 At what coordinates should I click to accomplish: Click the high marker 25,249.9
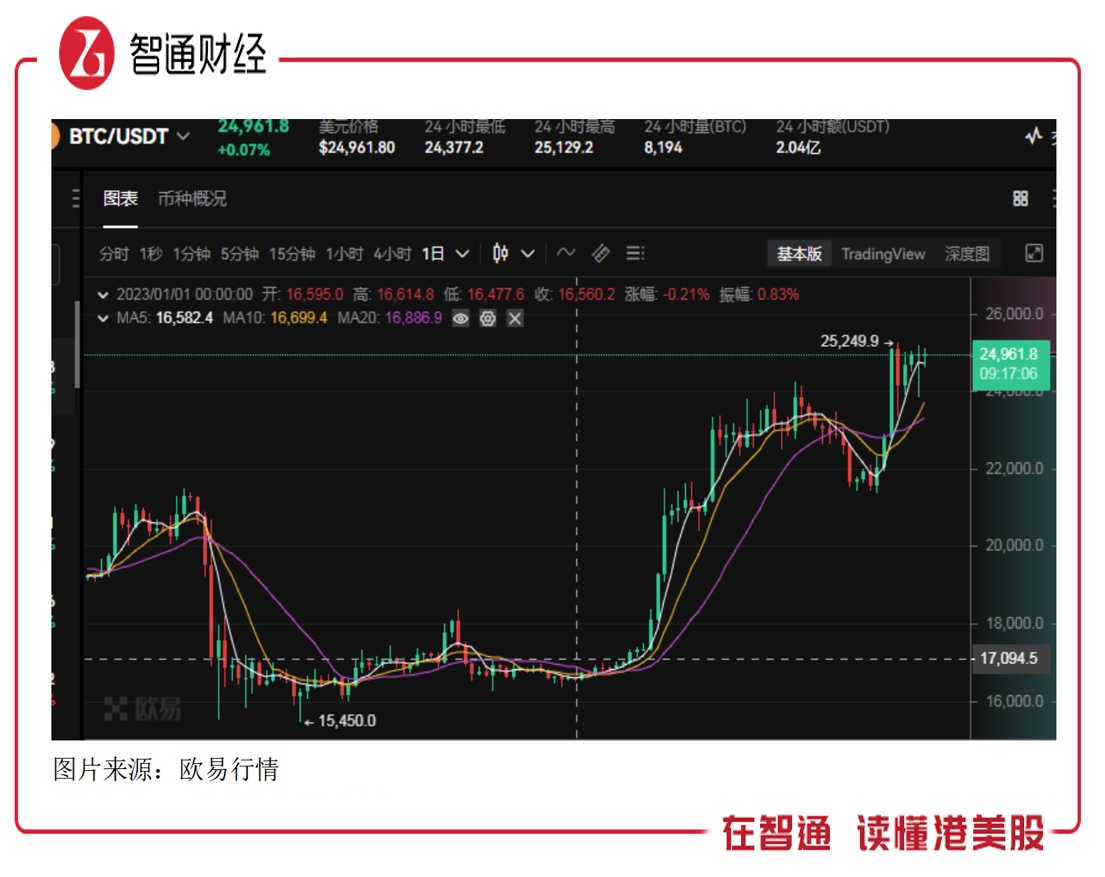849,341
